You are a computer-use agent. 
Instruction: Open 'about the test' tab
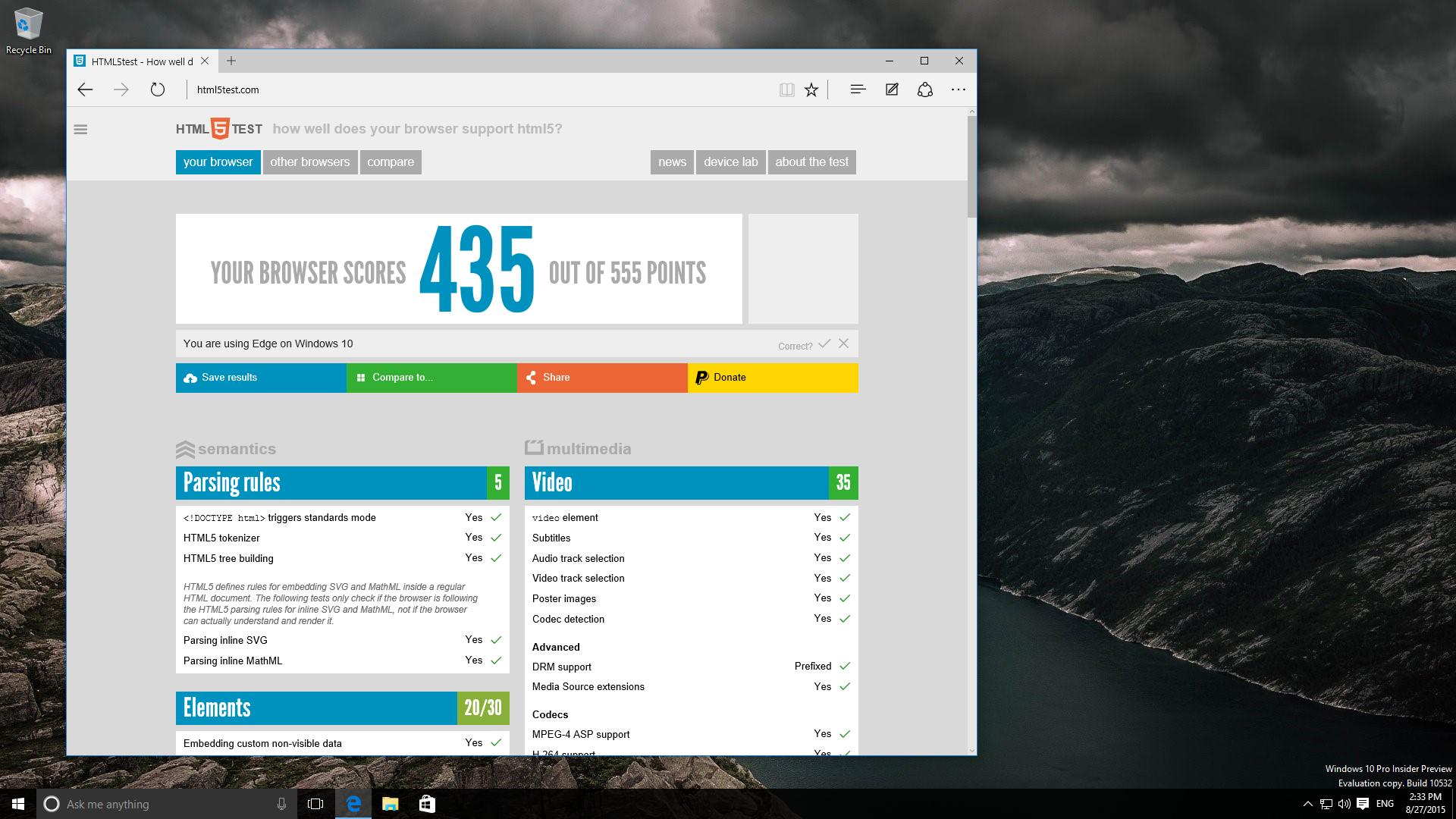click(812, 162)
